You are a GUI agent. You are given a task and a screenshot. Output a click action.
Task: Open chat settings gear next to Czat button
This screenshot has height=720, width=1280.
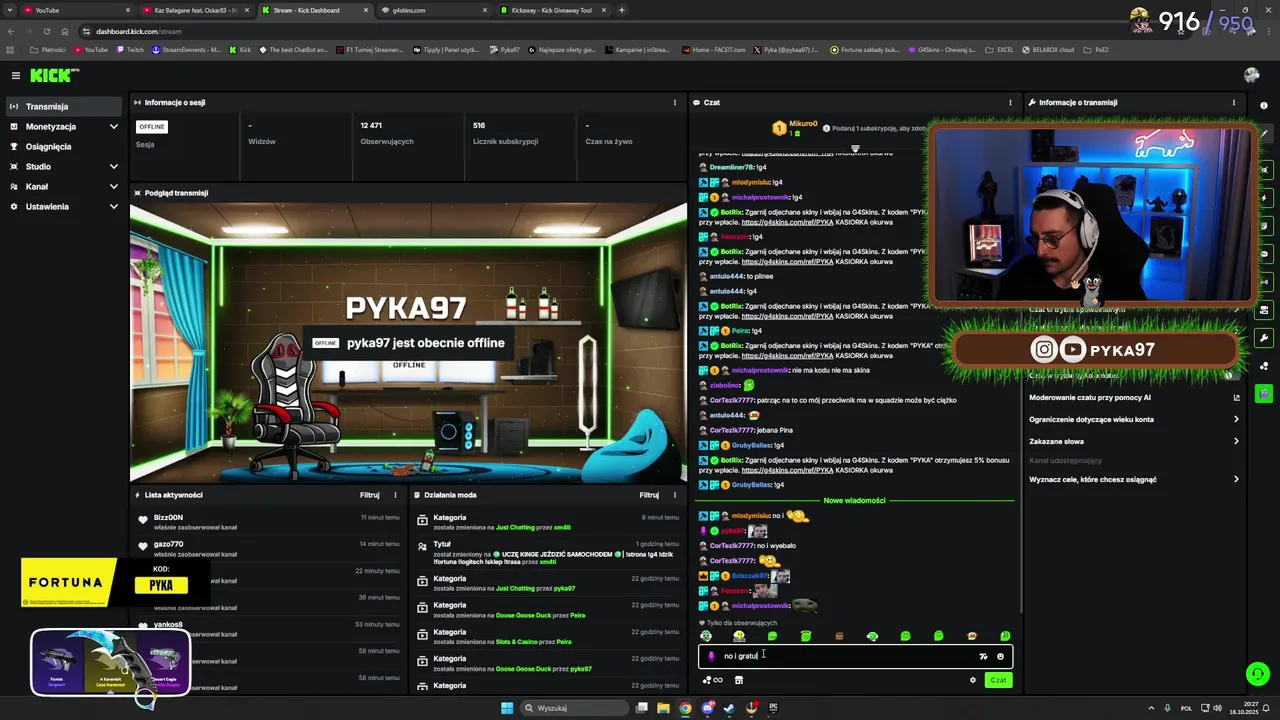[972, 680]
